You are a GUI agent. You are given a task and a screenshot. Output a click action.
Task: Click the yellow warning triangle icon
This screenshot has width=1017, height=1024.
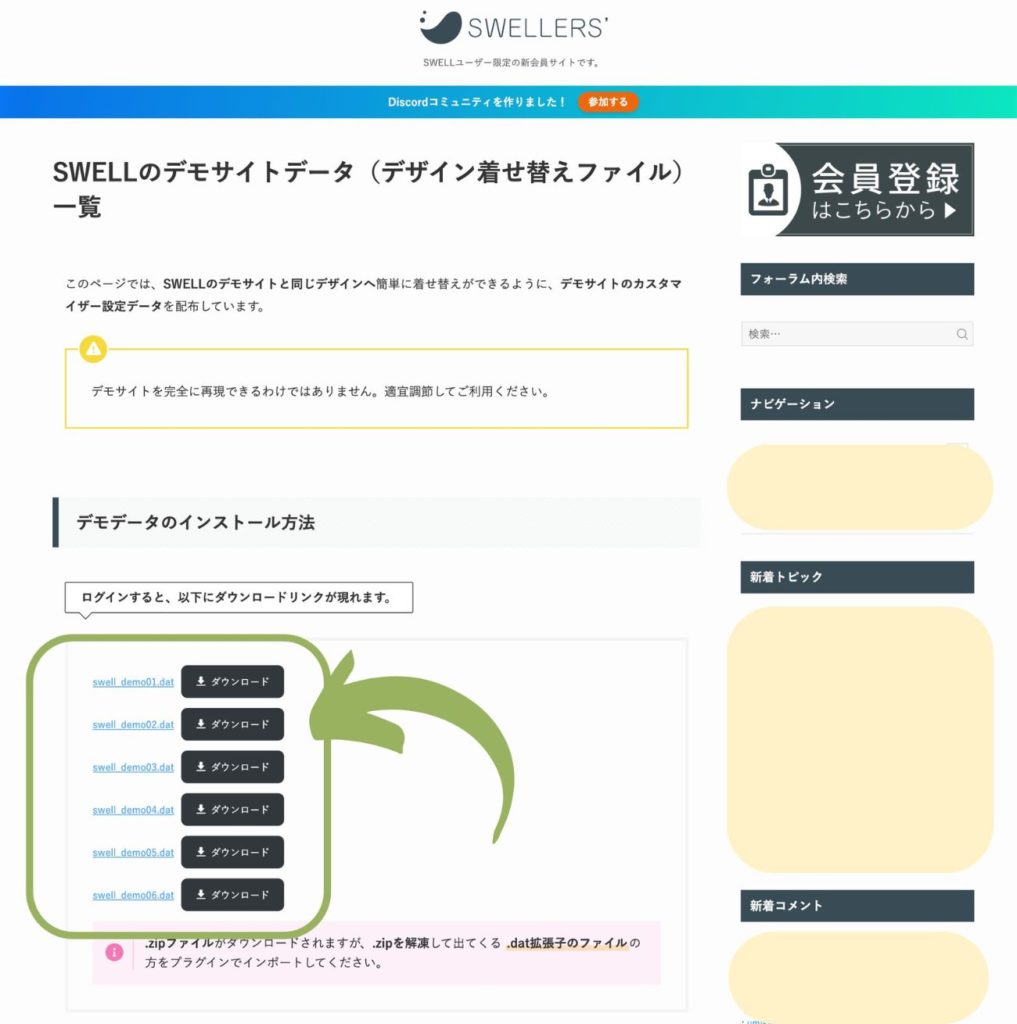[93, 350]
